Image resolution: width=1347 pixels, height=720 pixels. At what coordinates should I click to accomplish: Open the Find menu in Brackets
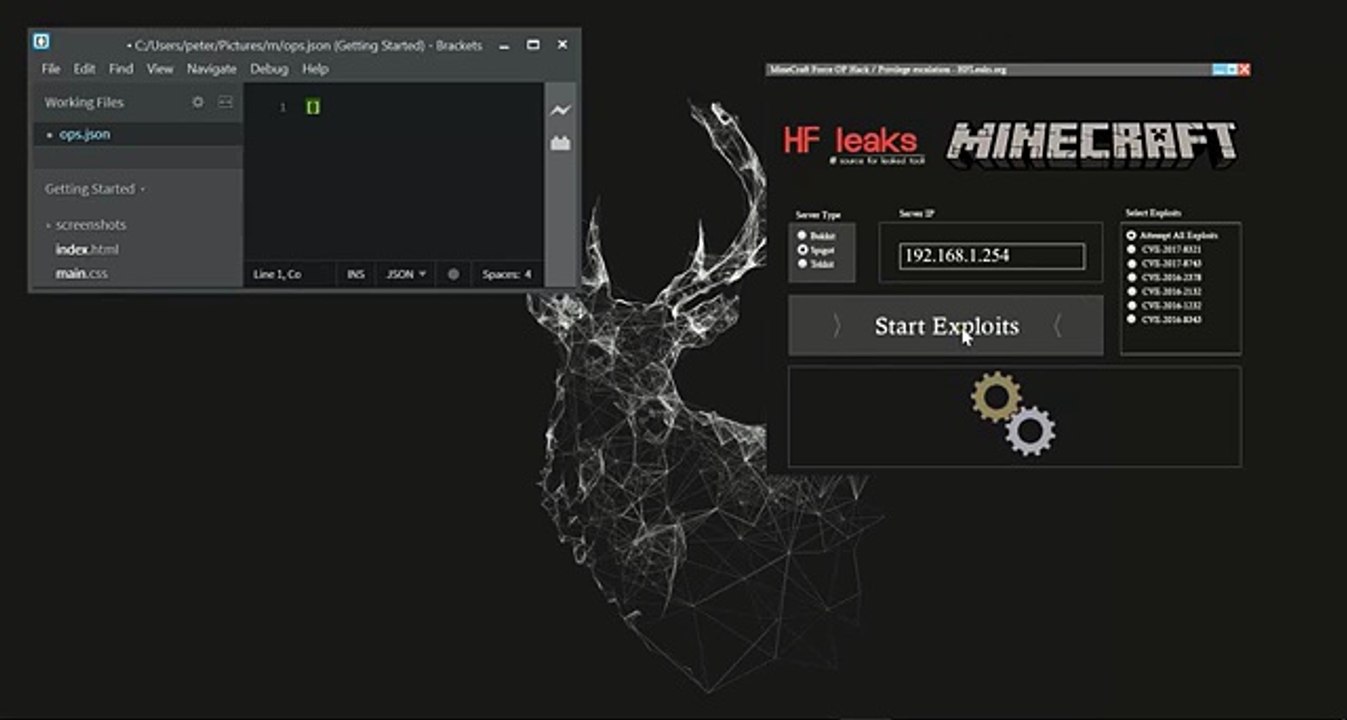[121, 69]
